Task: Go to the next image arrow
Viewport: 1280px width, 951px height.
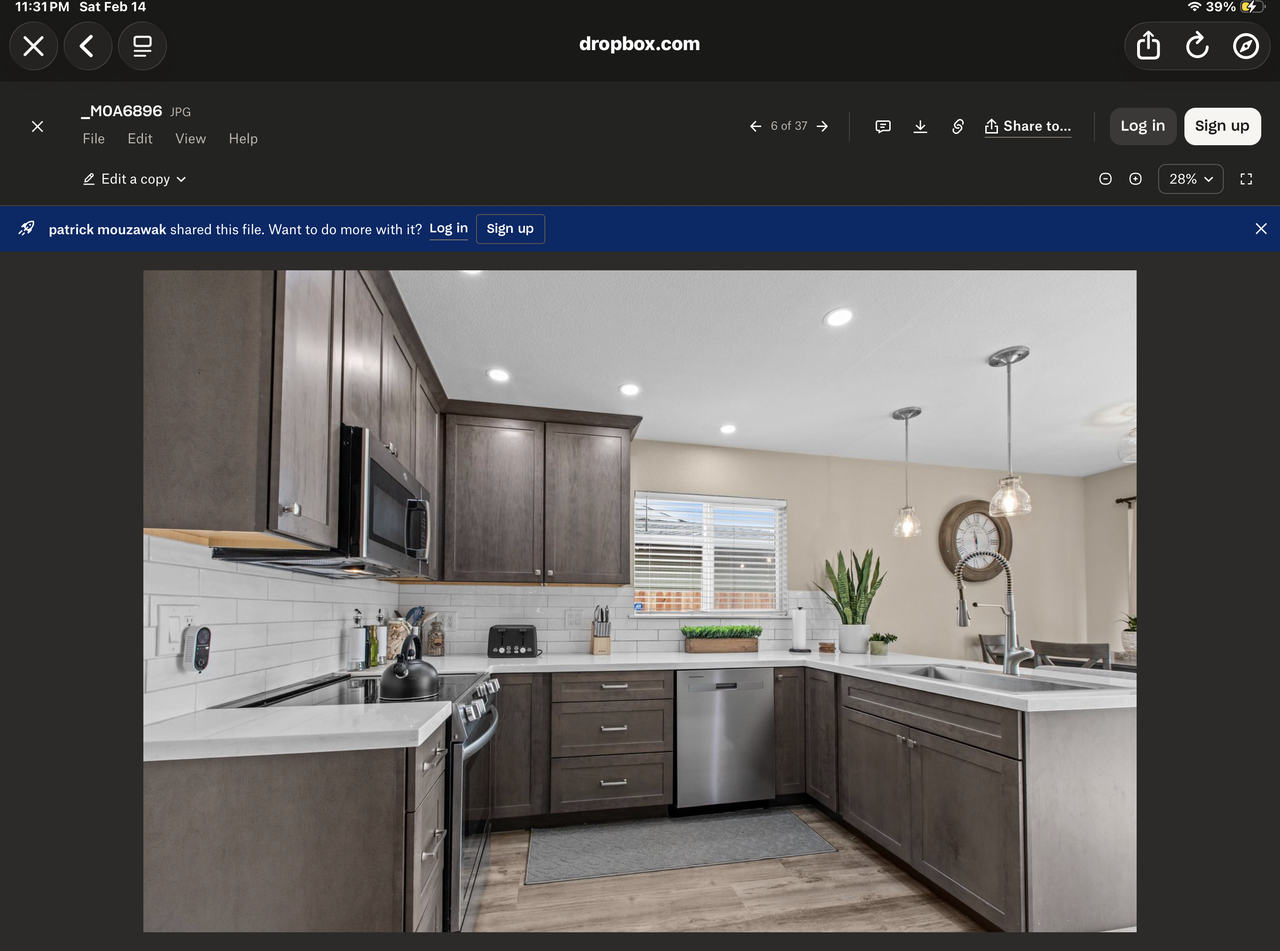Action: click(x=822, y=126)
